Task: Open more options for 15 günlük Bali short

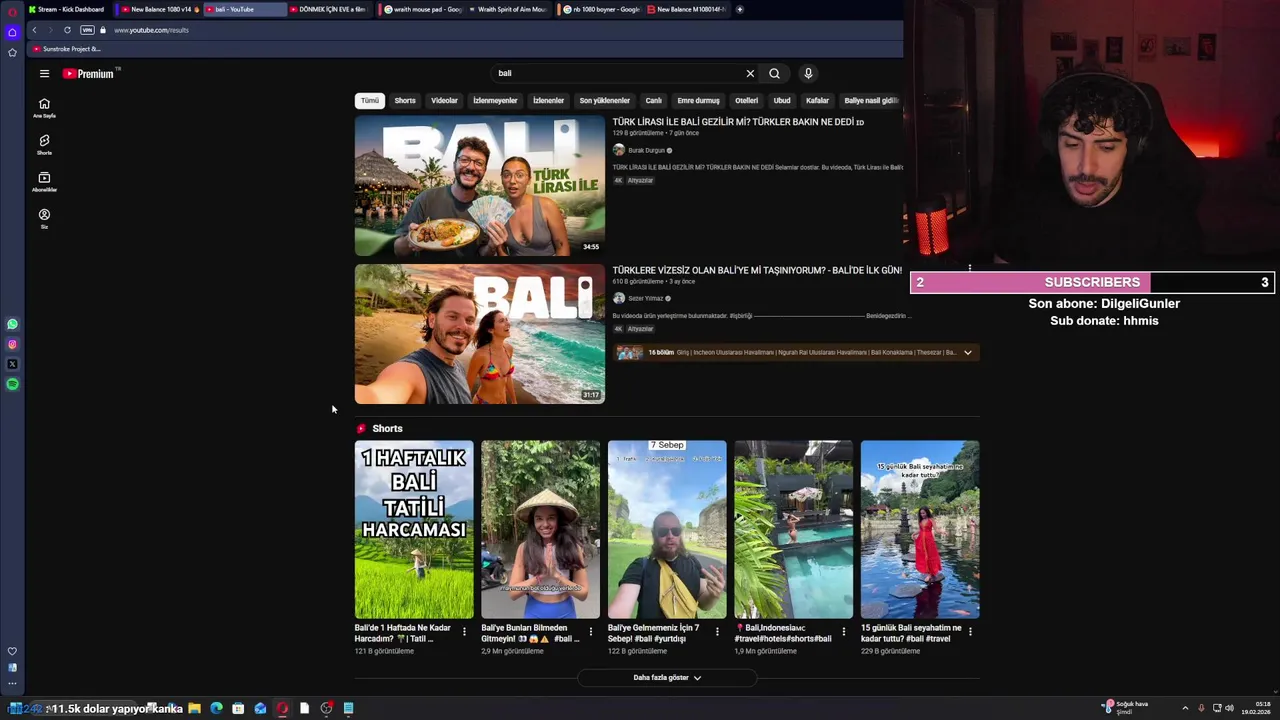Action: tap(970, 631)
